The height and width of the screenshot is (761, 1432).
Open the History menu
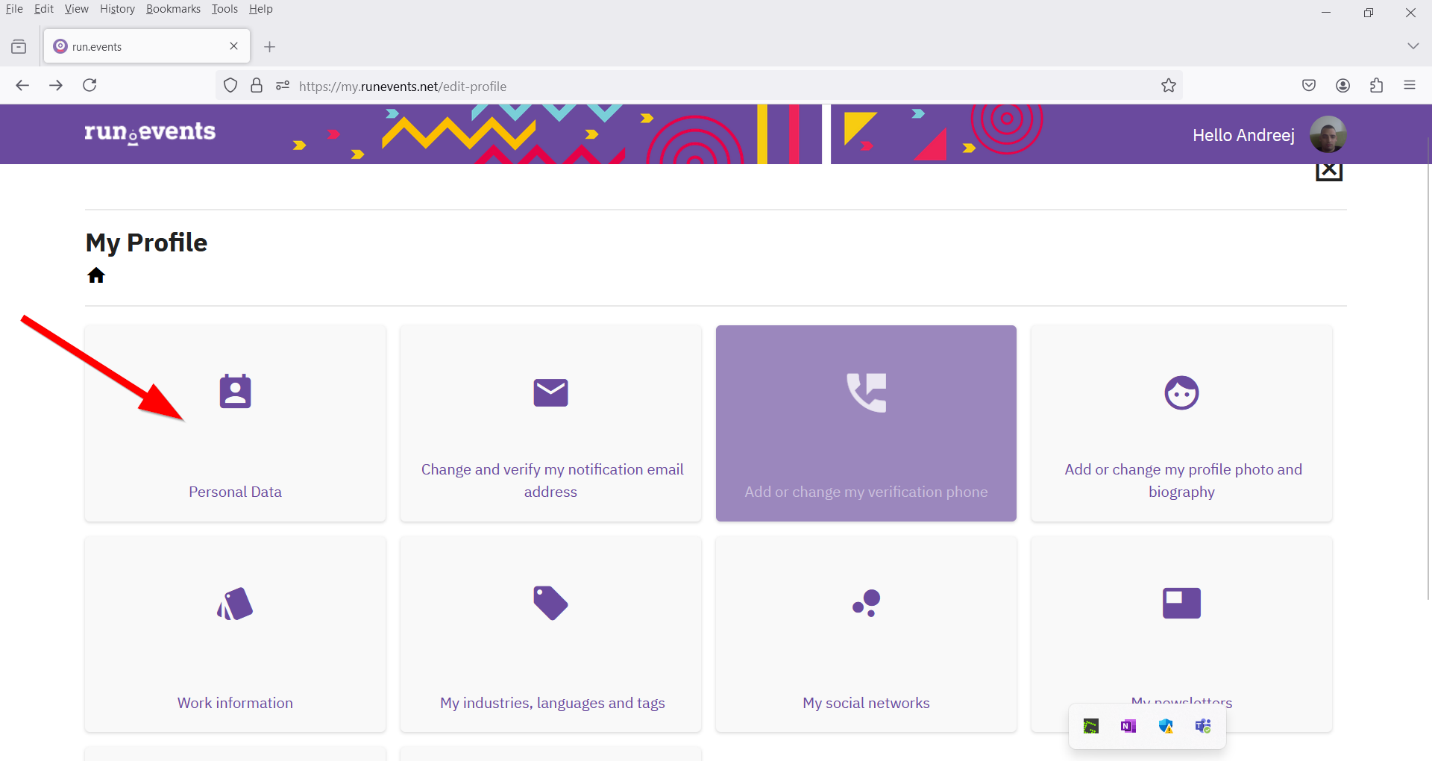tap(117, 9)
